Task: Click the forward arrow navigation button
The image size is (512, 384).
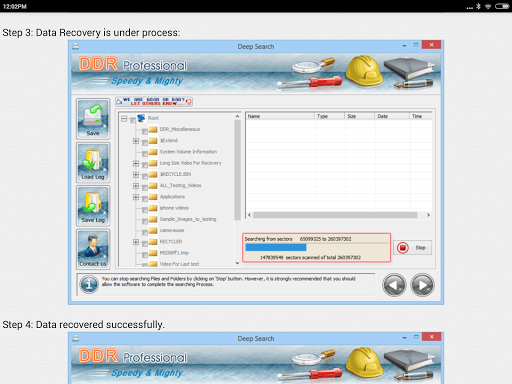Action: click(422, 285)
